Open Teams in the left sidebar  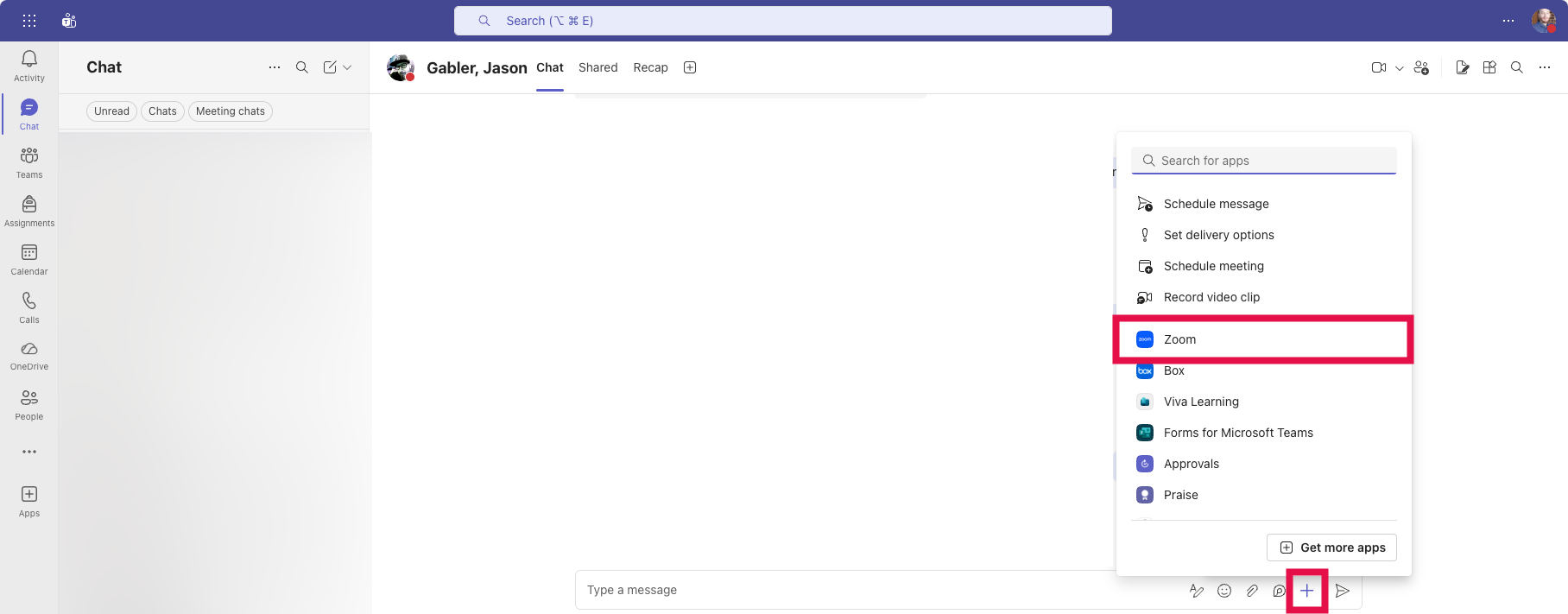[x=29, y=162]
